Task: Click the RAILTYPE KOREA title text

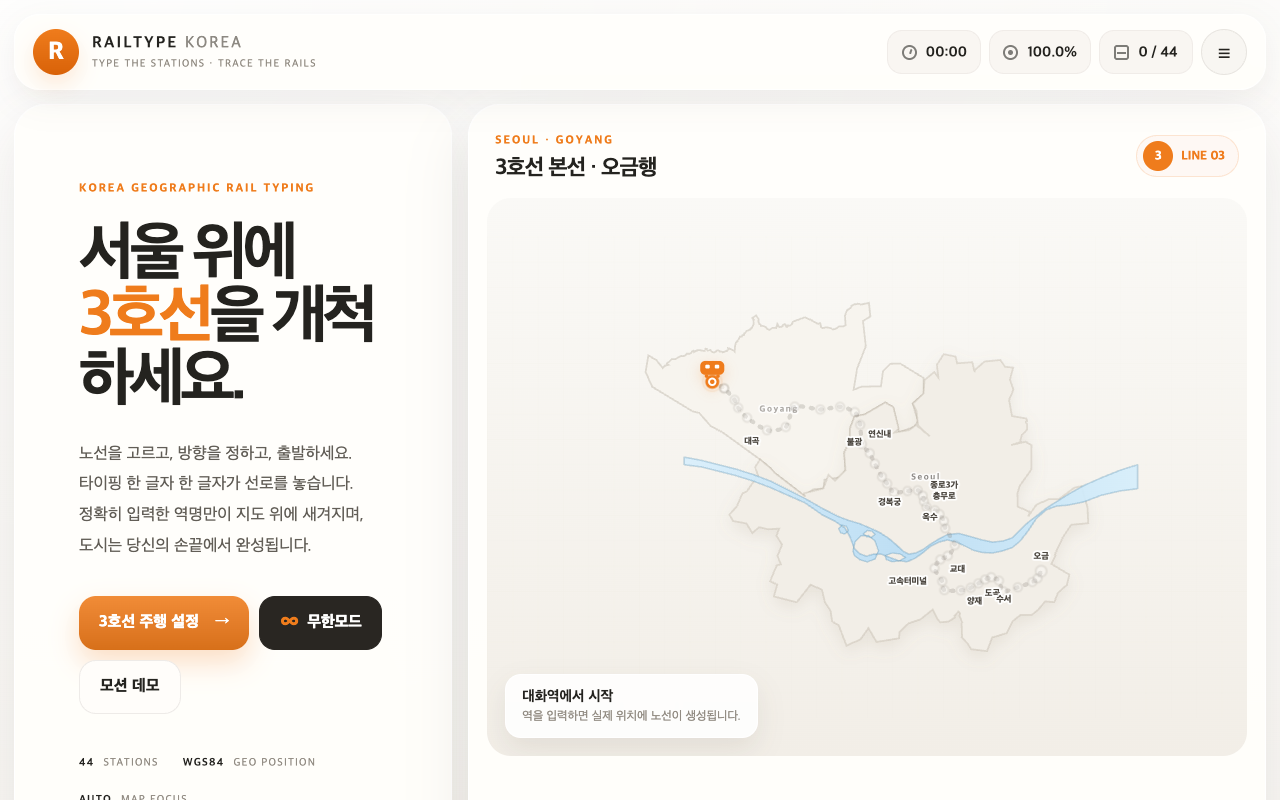Action: pos(167,42)
